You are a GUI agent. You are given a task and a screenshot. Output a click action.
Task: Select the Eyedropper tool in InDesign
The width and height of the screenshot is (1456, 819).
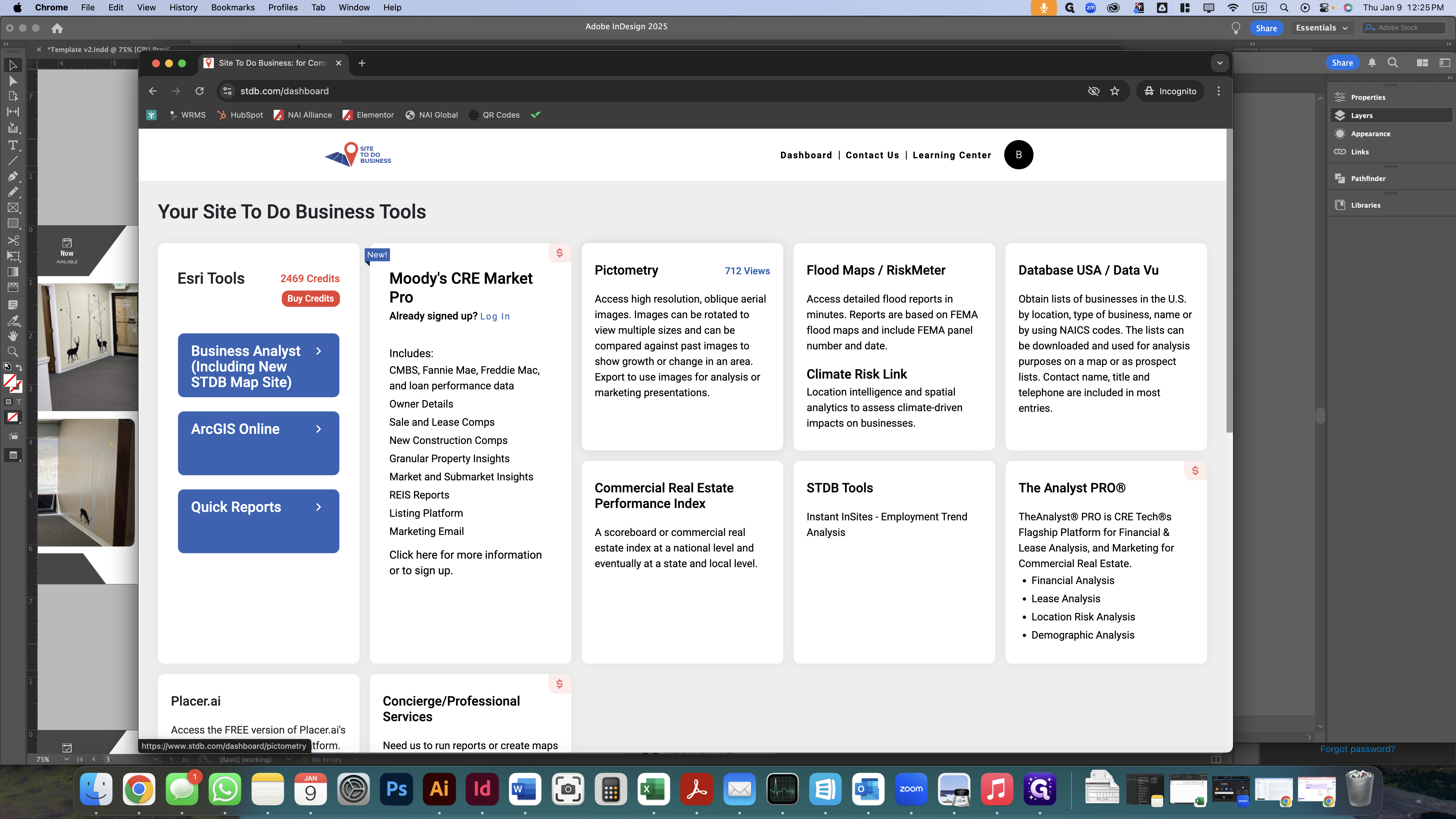(x=13, y=320)
